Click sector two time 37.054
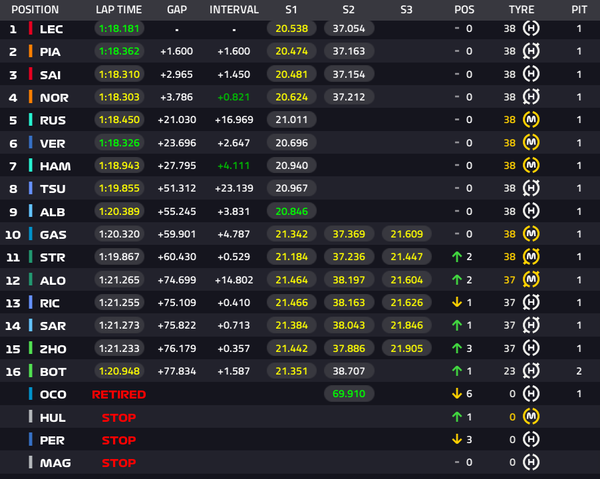600x479 pixels. (x=349, y=29)
